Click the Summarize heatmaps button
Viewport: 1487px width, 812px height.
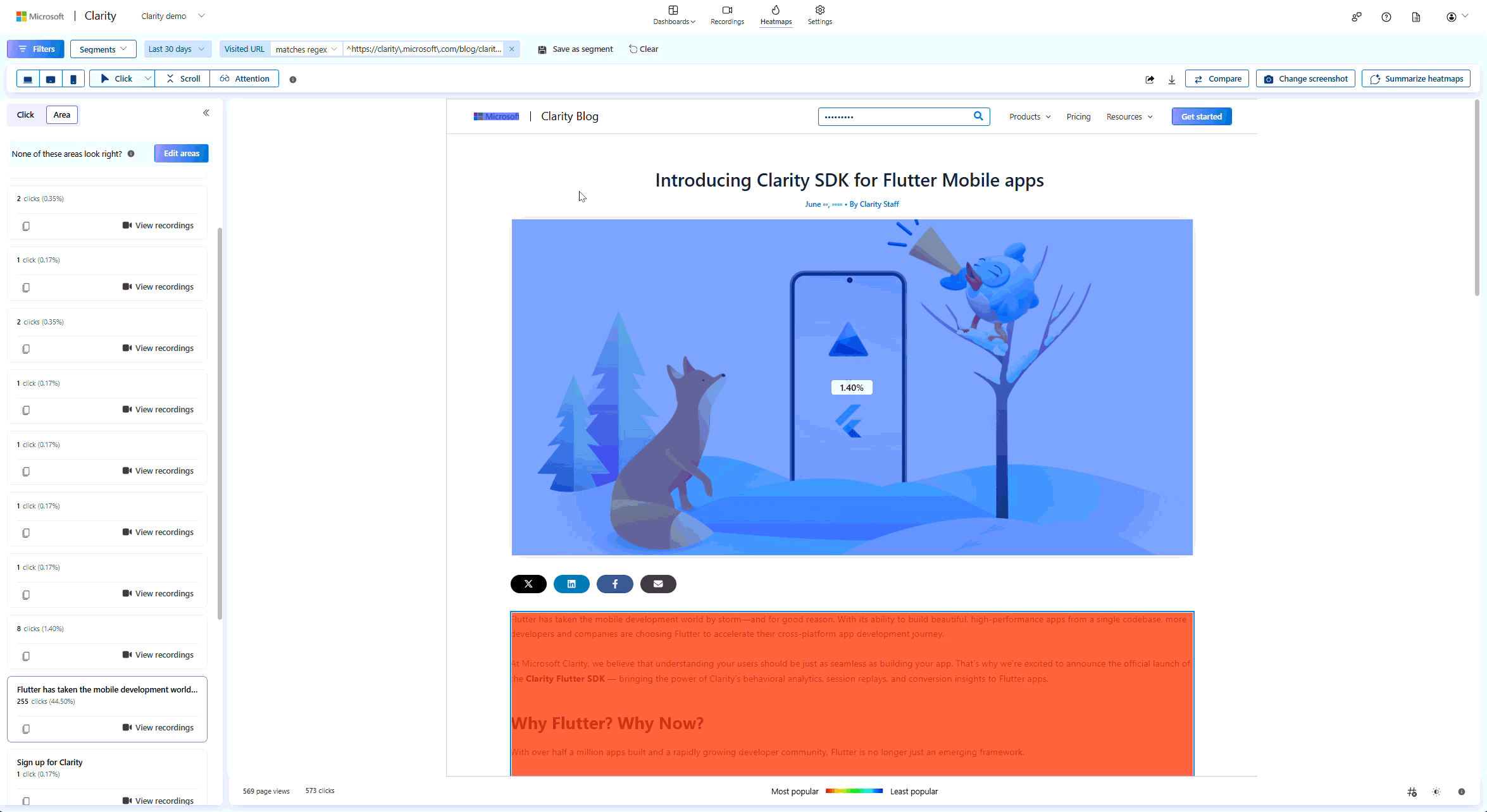tap(1415, 79)
